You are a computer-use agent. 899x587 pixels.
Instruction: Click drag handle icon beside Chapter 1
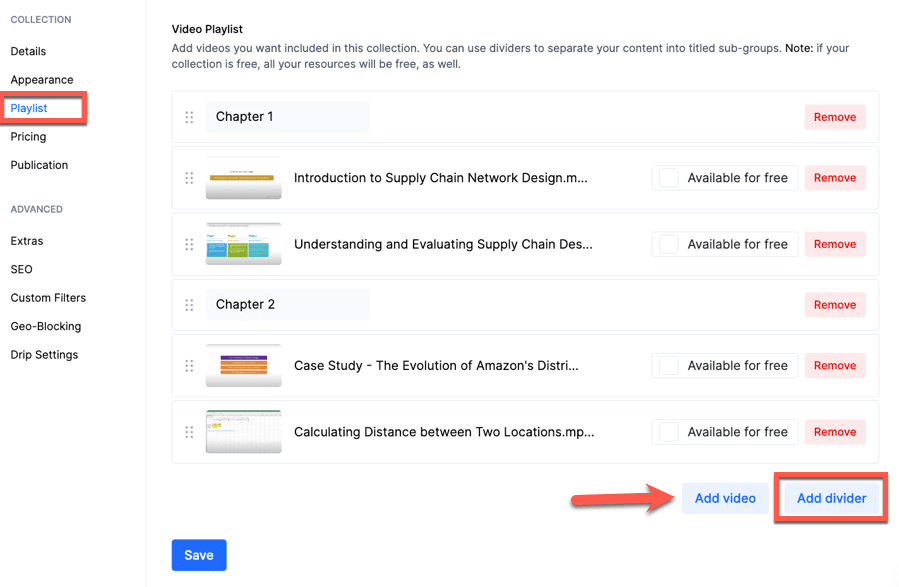pos(189,117)
